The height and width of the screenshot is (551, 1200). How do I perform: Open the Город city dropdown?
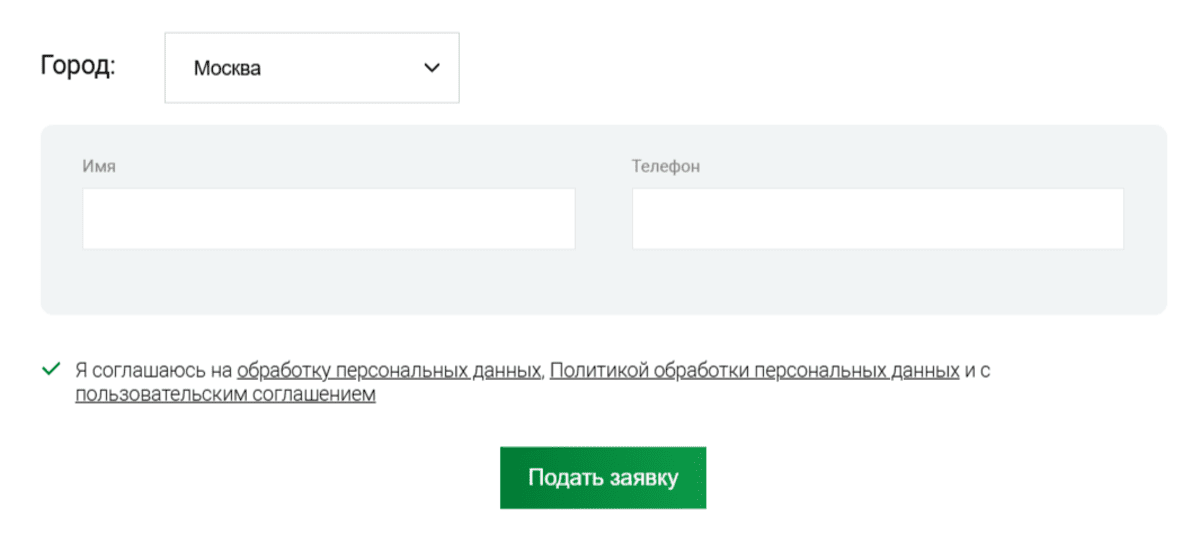(311, 68)
